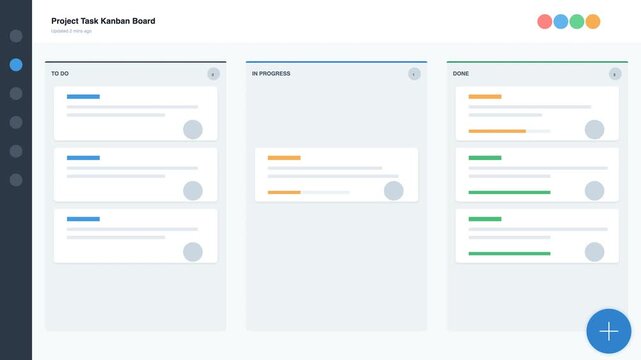Click green progress bar on second DONE card
641x360 pixels.
tap(509, 192)
